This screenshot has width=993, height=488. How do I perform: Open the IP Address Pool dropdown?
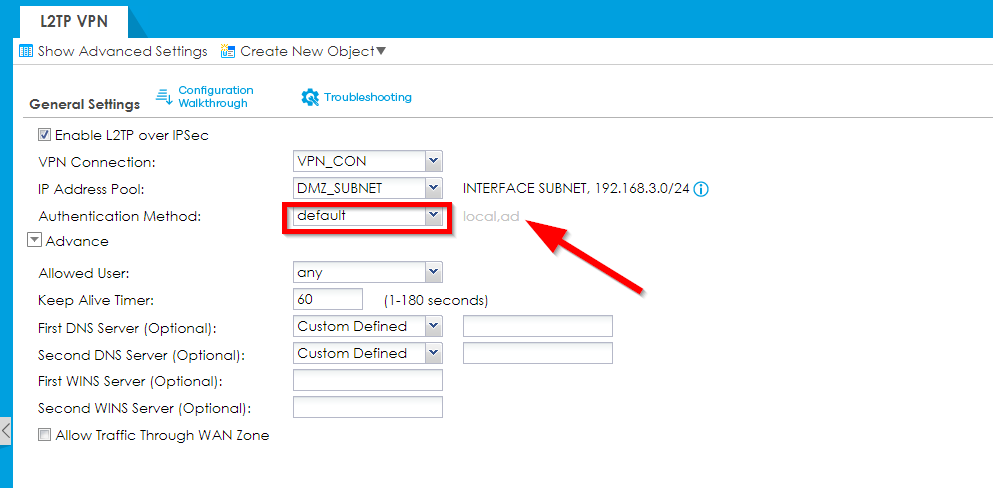[432, 188]
